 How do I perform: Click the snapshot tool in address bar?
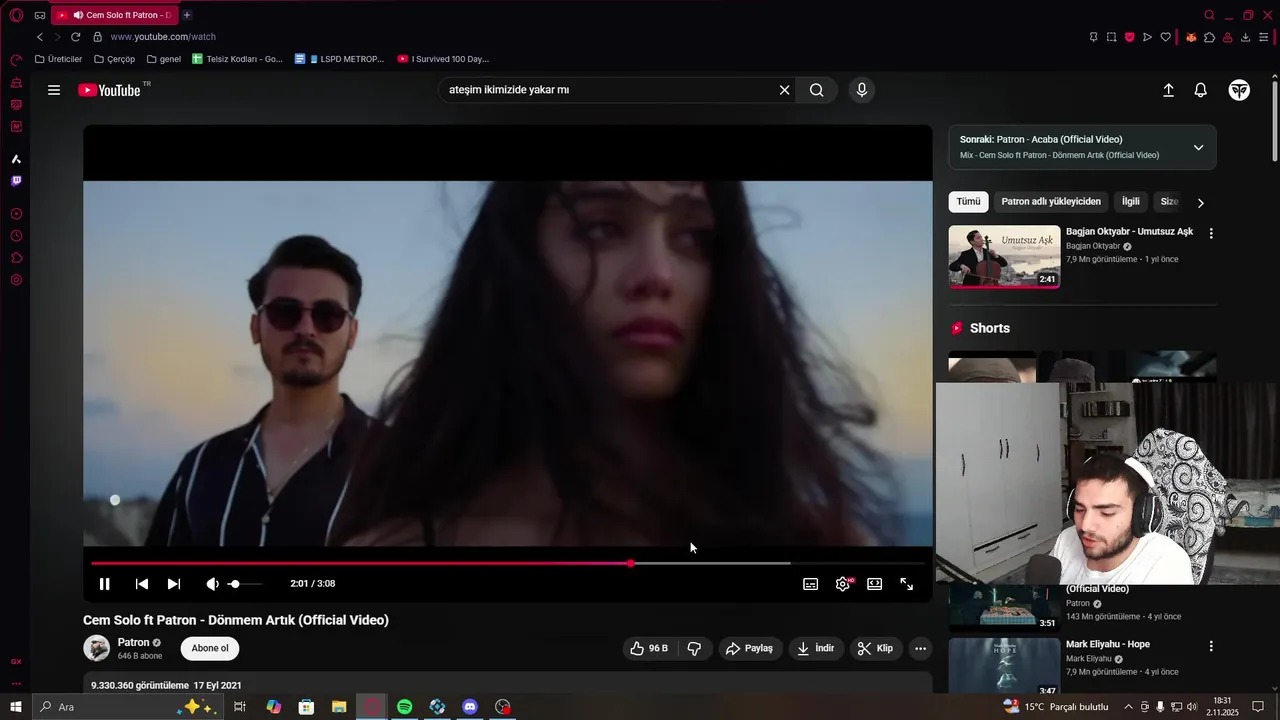pyautogui.click(x=1111, y=37)
